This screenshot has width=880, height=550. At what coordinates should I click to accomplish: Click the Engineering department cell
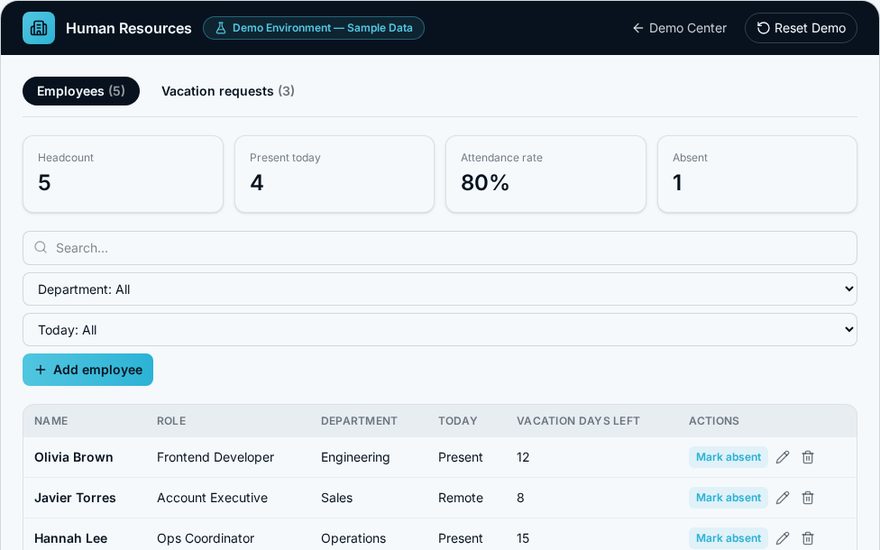click(x=355, y=457)
